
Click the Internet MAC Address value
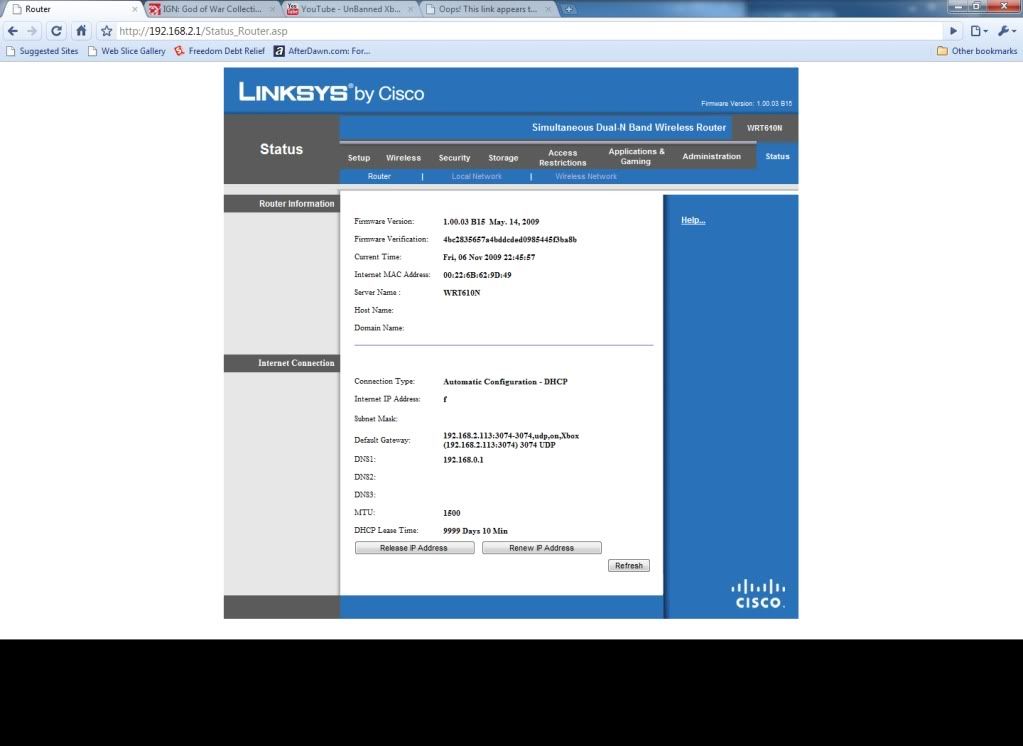pyautogui.click(x=477, y=275)
